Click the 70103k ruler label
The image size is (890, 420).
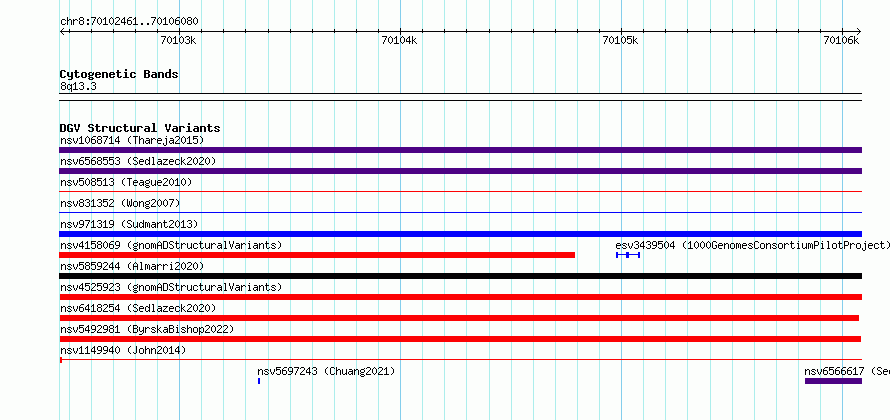click(178, 40)
